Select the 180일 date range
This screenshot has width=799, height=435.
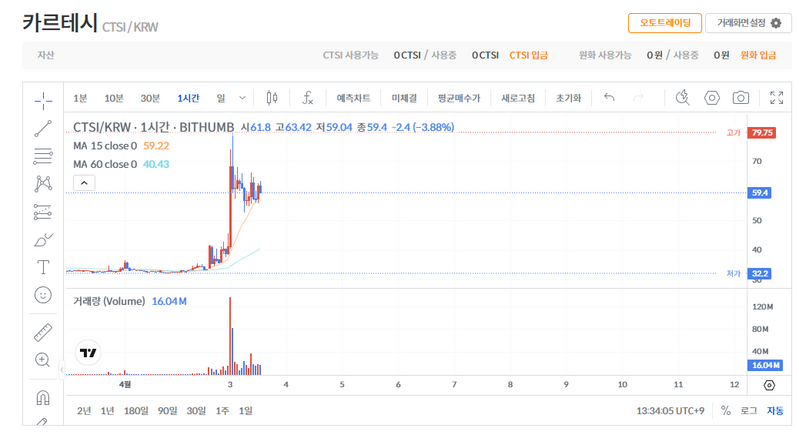[x=135, y=410]
